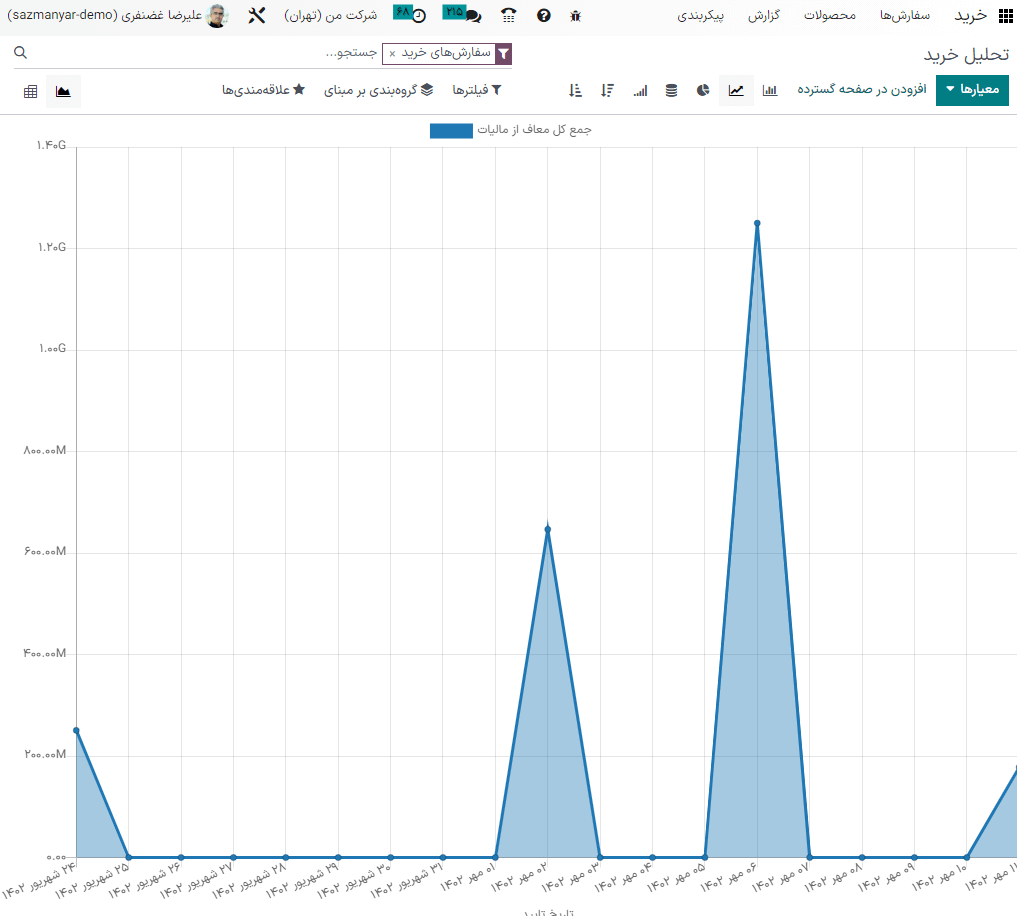The height and width of the screenshot is (916, 1017).
Task: Open the گزارش menu
Action: (x=792, y=16)
